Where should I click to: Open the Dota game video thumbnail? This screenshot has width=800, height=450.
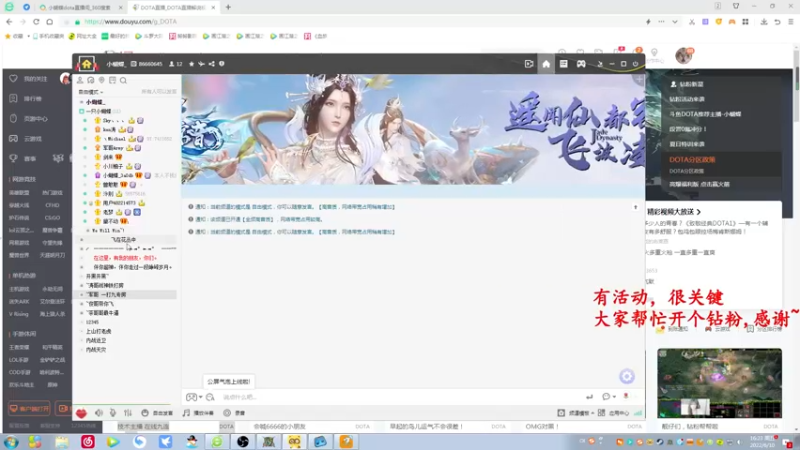pyautogui.click(x=719, y=384)
